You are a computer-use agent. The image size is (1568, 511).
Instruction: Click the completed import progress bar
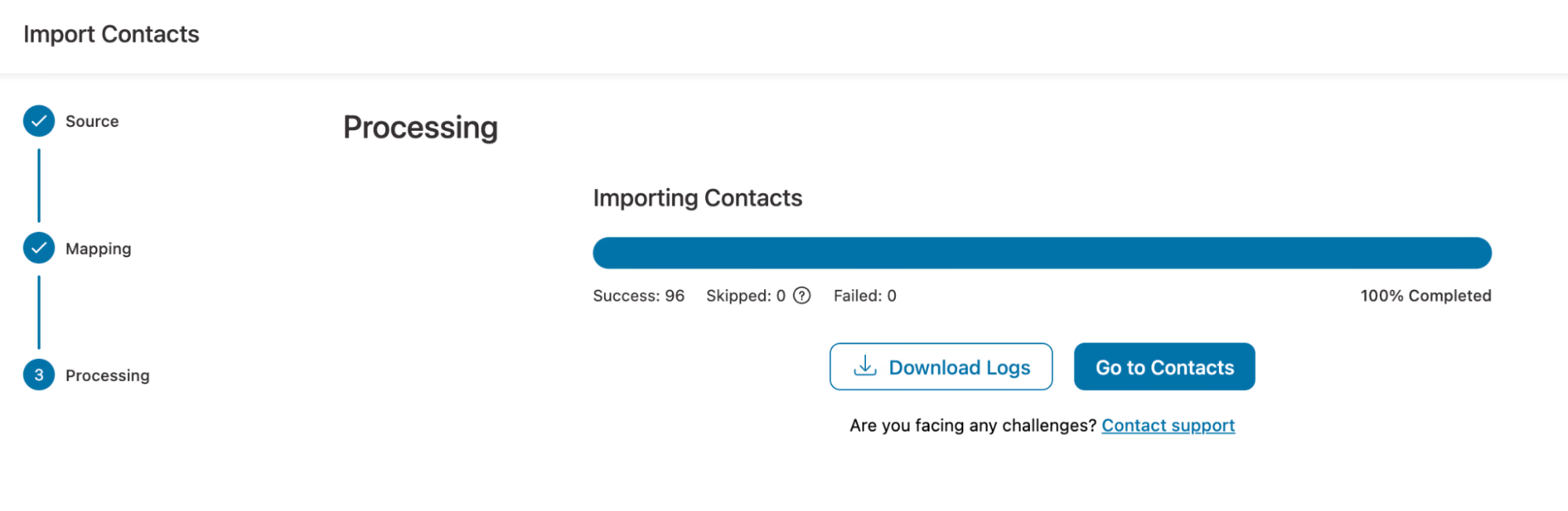coord(1042,252)
